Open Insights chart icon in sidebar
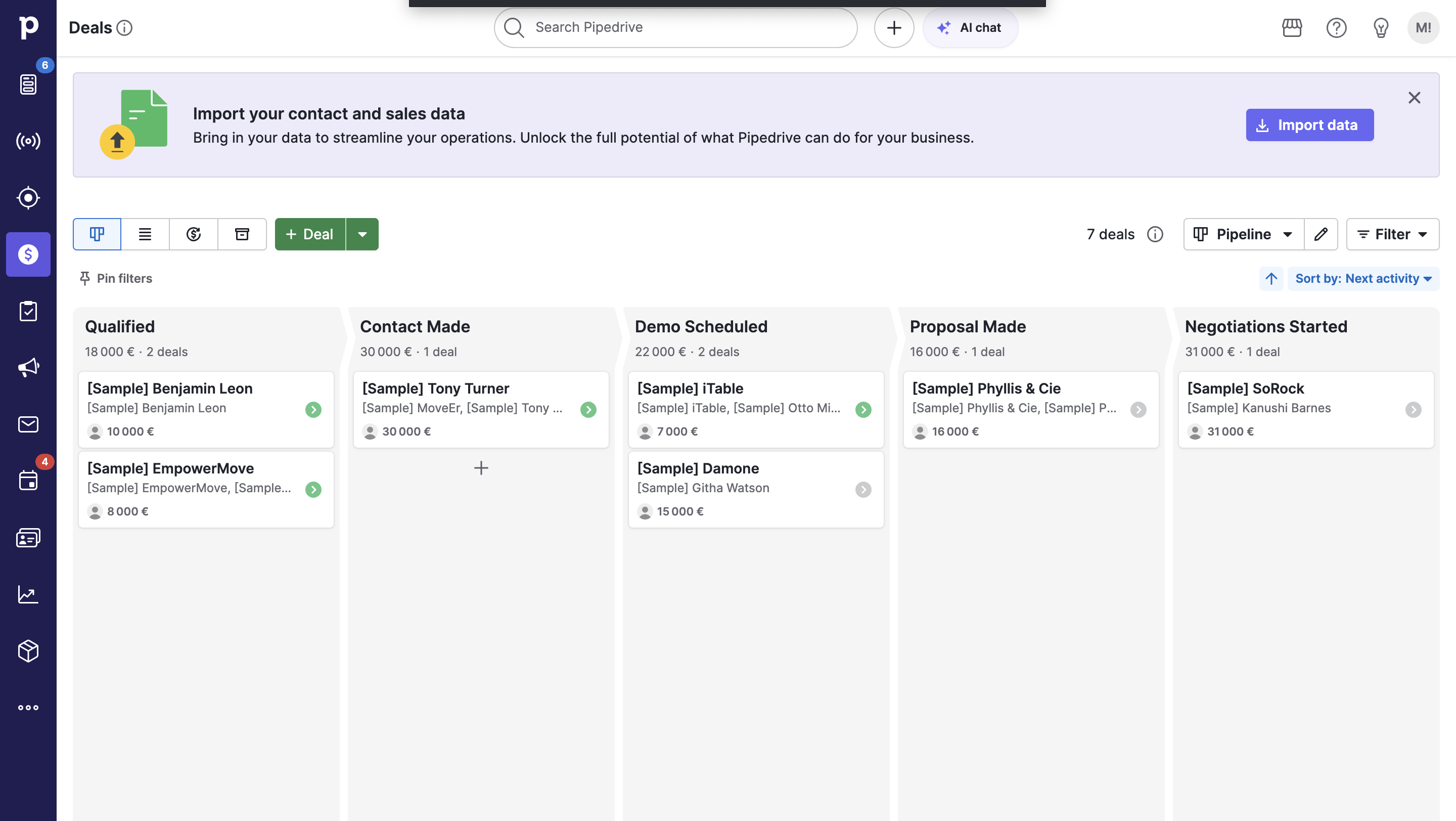The width and height of the screenshot is (1456, 821). (x=28, y=594)
